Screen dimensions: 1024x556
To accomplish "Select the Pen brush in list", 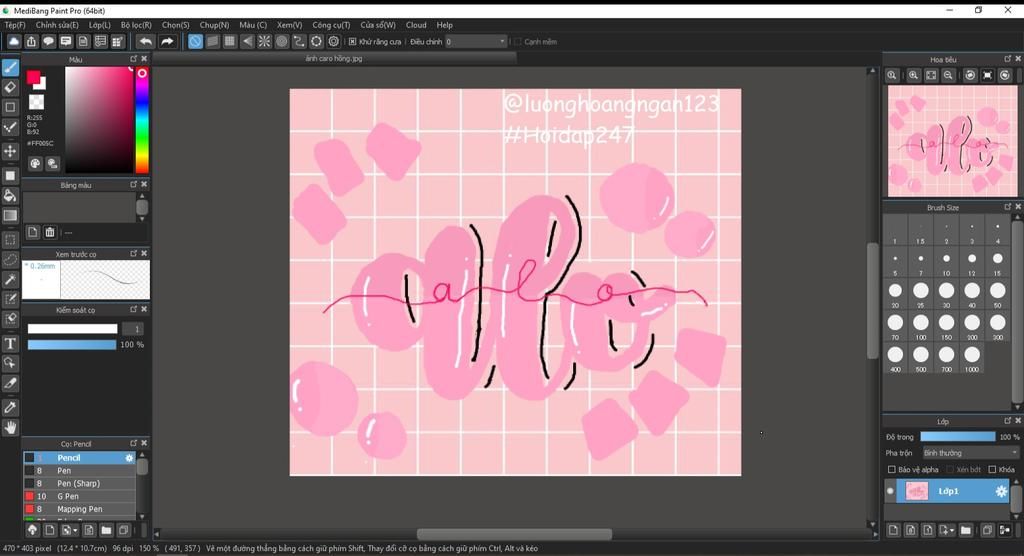I will coord(79,470).
